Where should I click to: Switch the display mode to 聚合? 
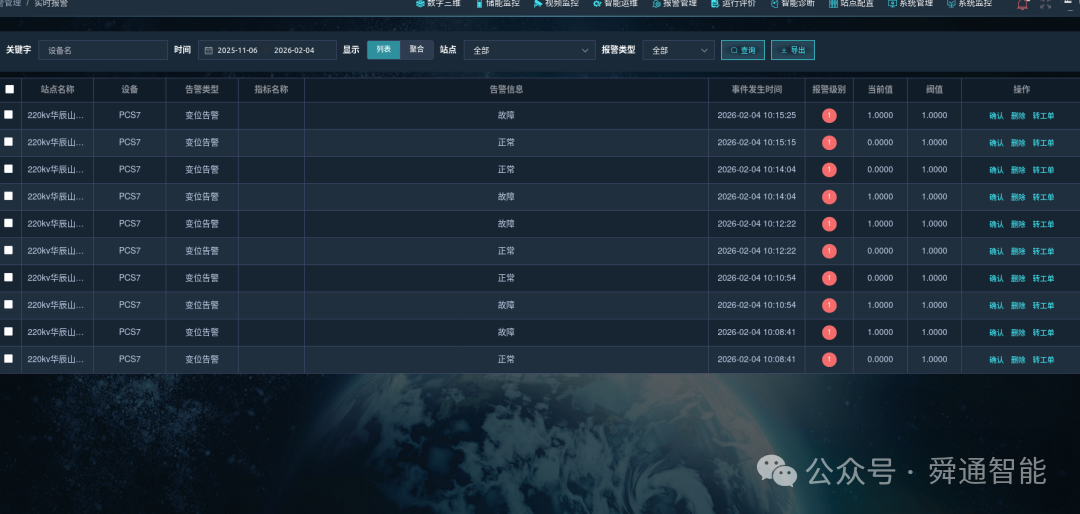(417, 50)
